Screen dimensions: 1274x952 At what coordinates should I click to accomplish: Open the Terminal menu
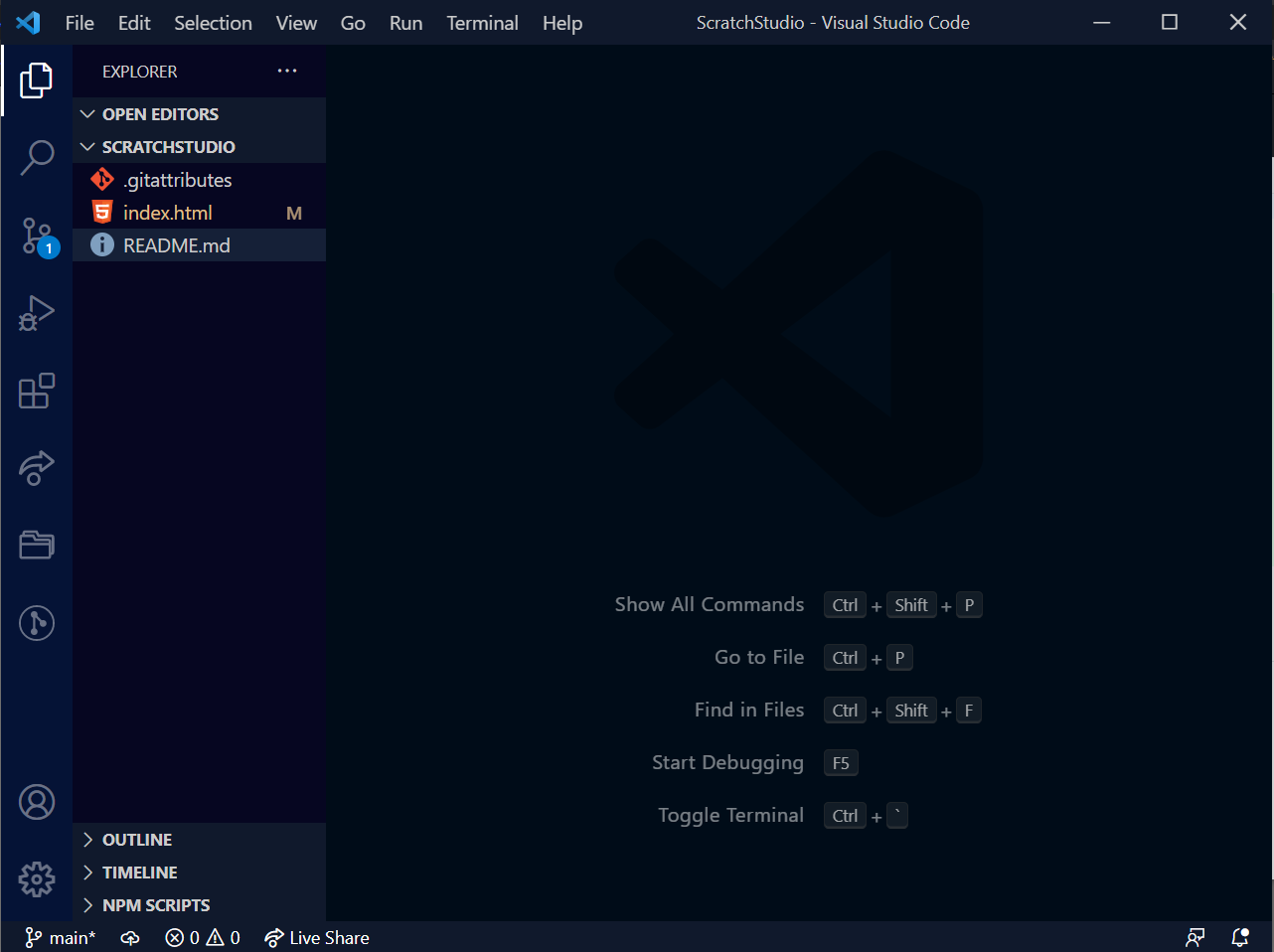(x=482, y=23)
